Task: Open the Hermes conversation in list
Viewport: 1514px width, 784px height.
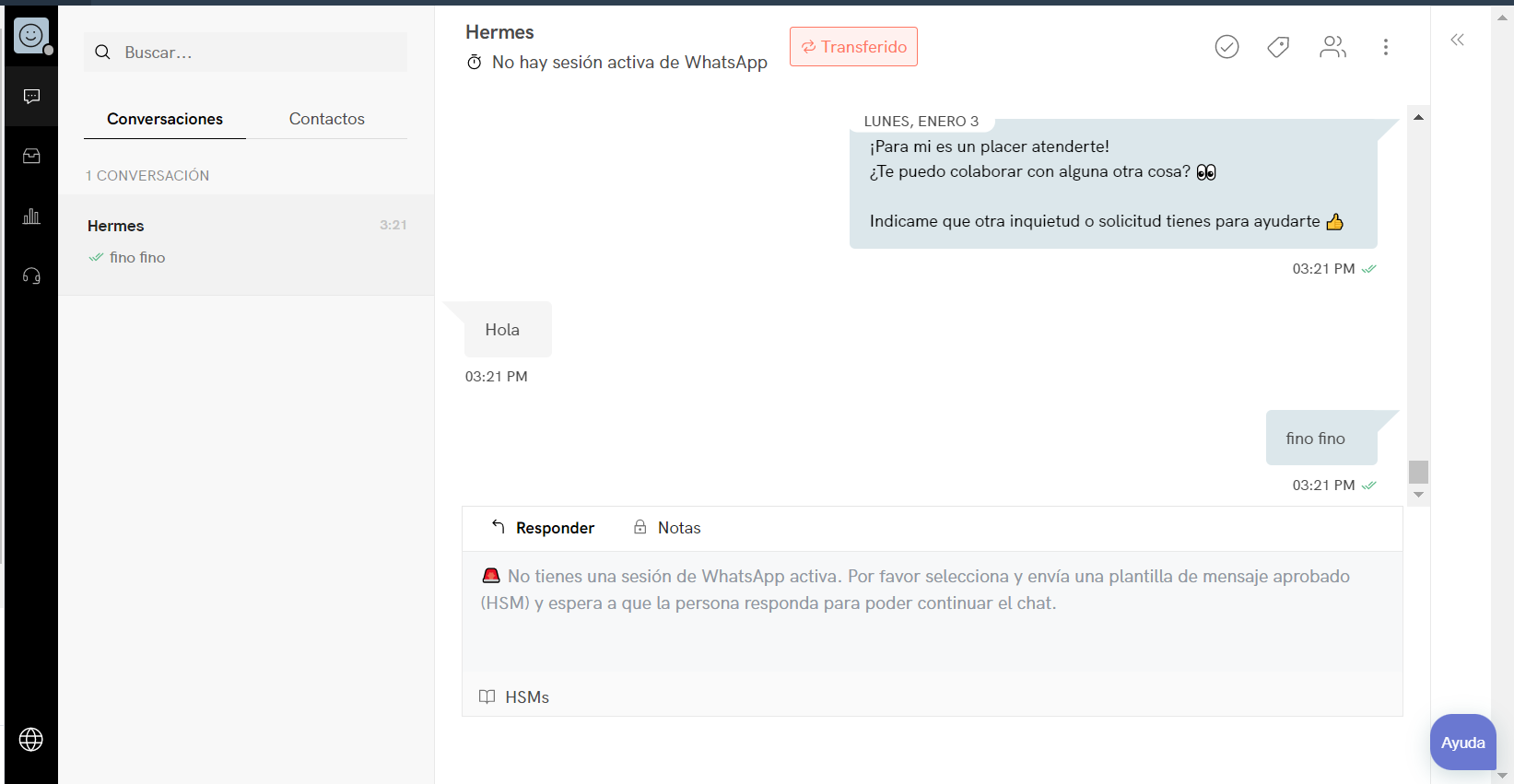Action: click(x=246, y=242)
